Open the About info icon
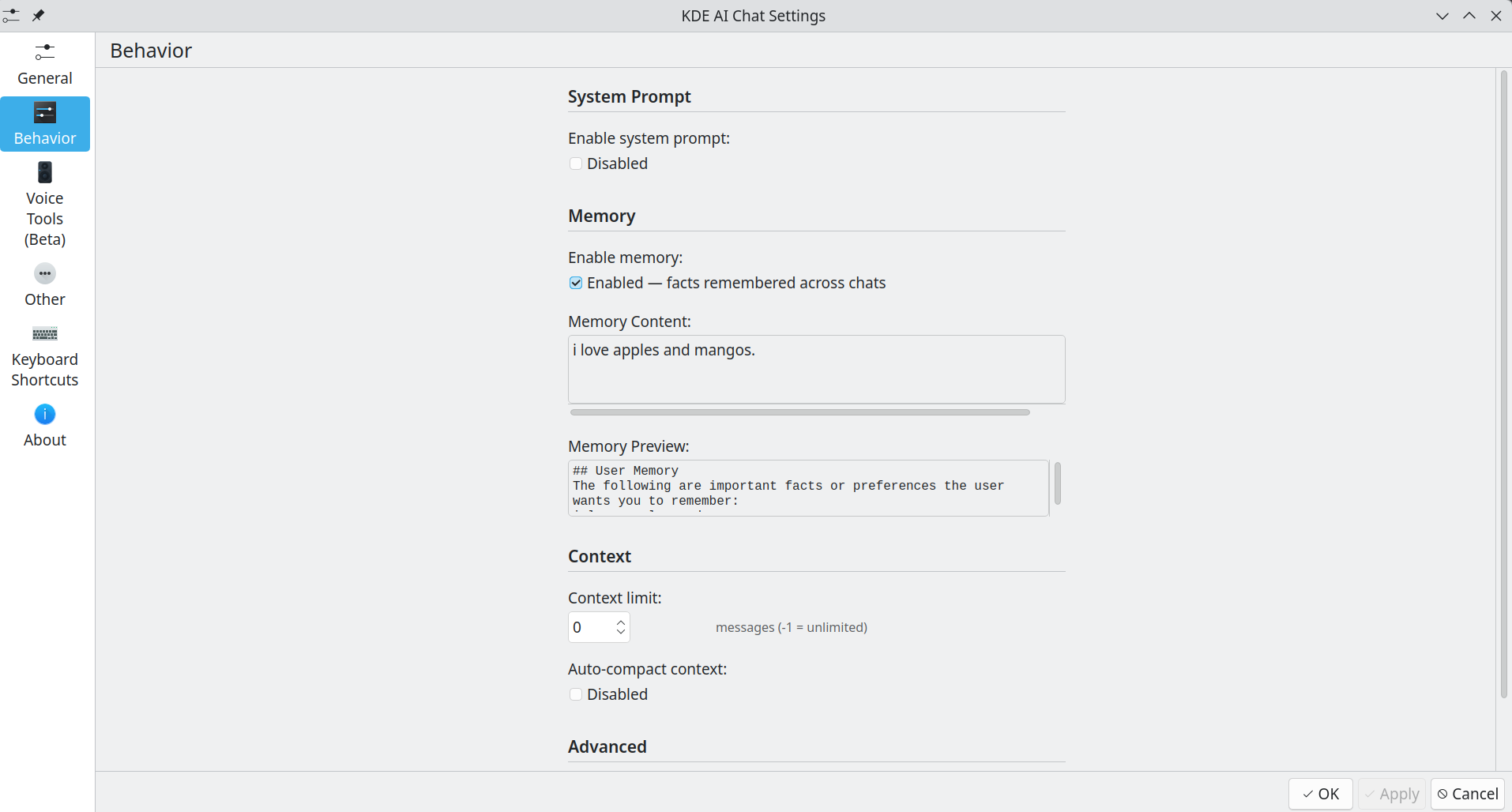Screen dimensions: 1512x812 (x=45, y=414)
